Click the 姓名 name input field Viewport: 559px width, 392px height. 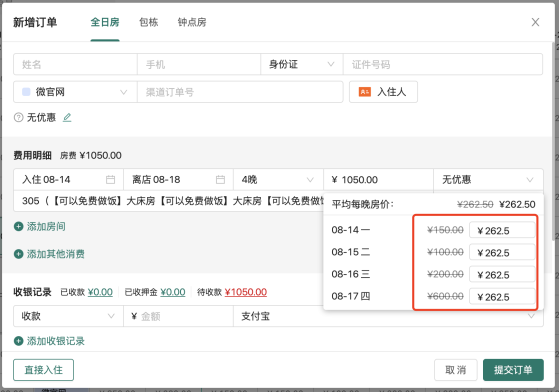point(75,65)
